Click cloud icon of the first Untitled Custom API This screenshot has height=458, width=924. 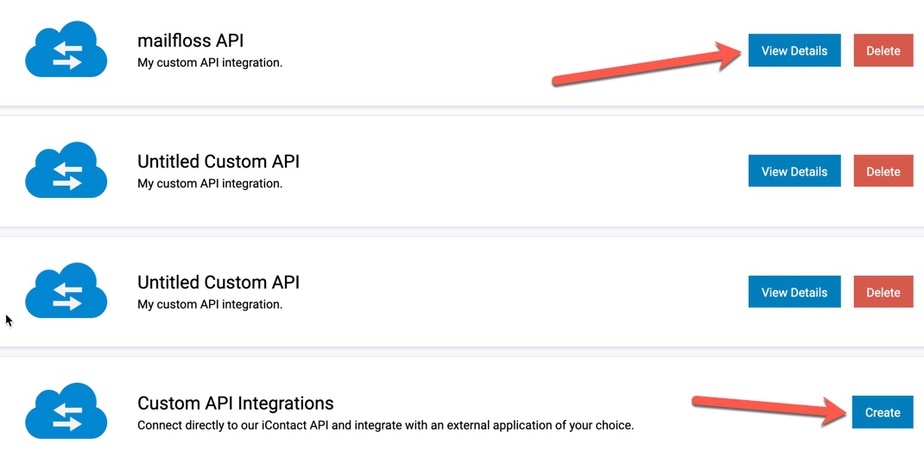tap(66, 170)
